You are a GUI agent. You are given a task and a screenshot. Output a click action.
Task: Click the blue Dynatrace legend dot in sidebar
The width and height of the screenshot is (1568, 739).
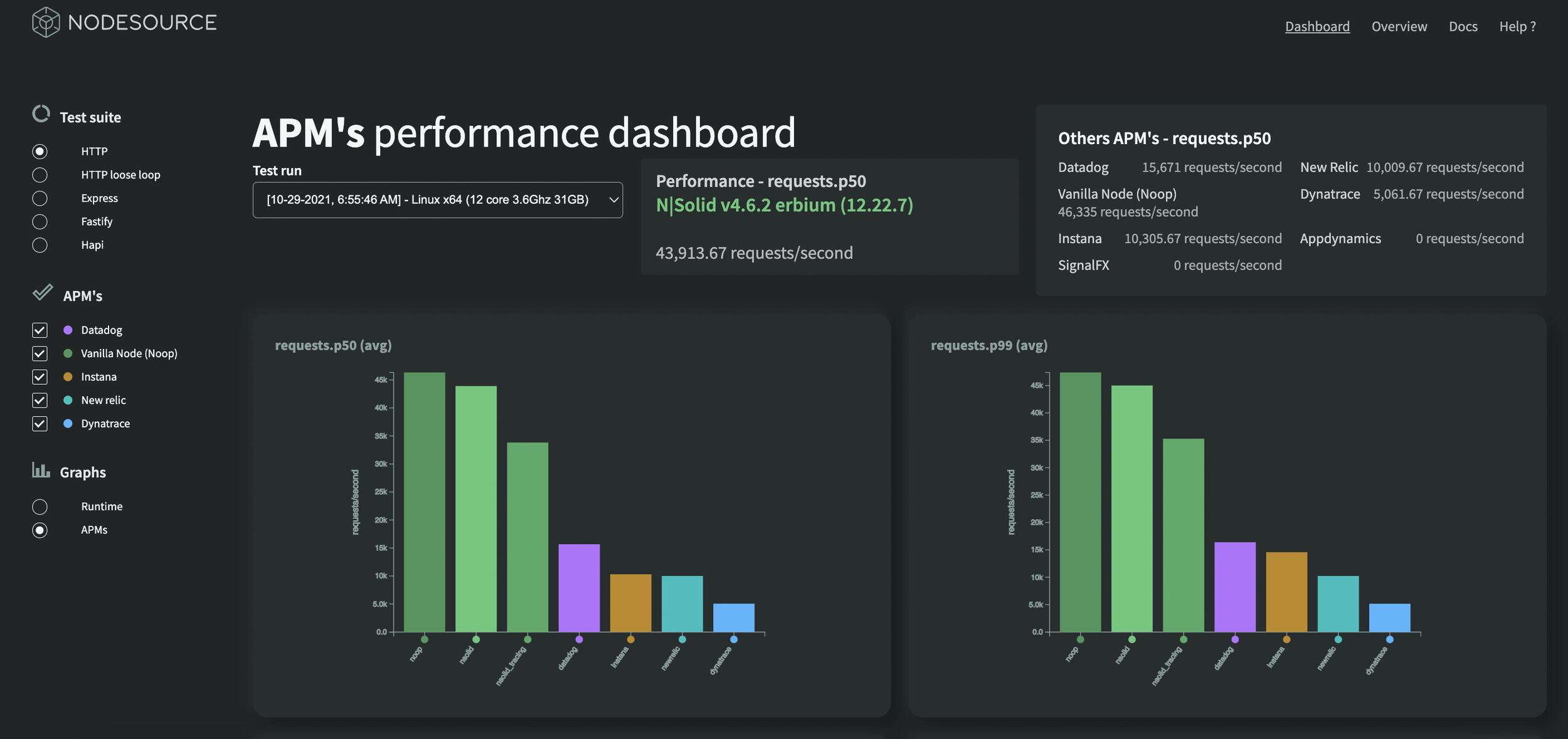68,424
